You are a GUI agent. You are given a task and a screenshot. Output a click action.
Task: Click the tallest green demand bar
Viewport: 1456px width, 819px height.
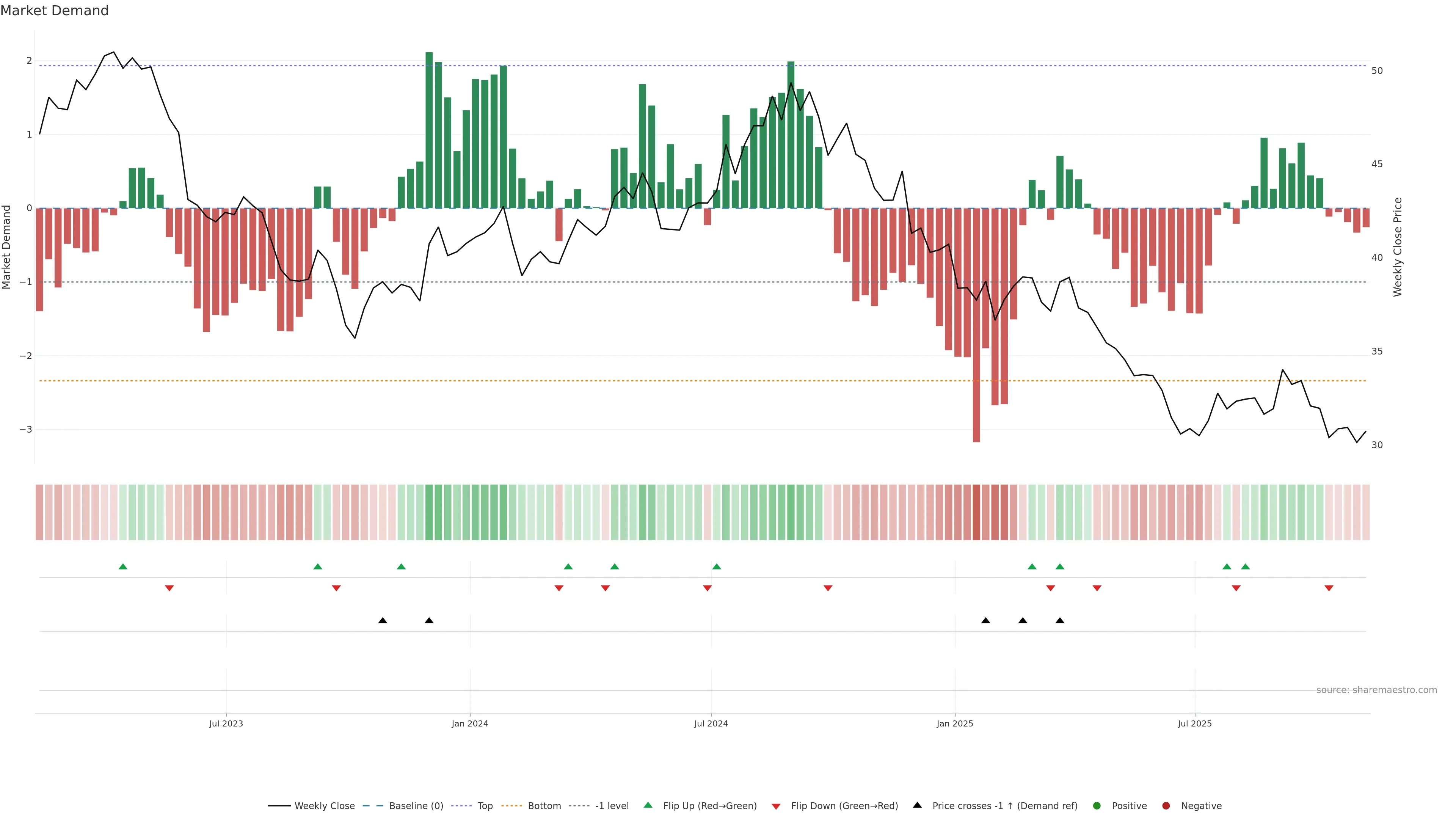(x=429, y=130)
